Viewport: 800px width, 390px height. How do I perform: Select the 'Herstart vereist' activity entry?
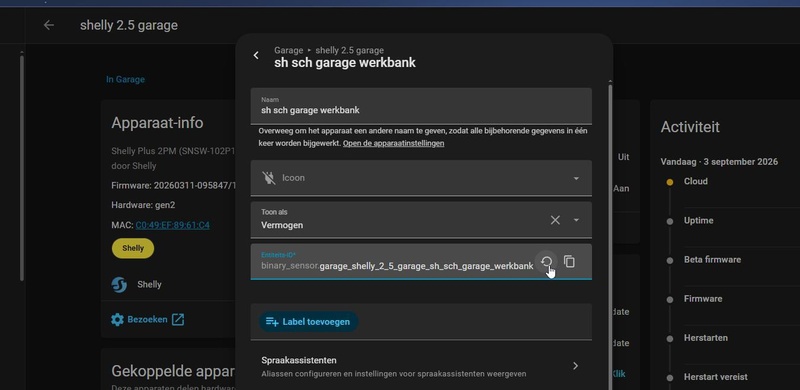716,377
